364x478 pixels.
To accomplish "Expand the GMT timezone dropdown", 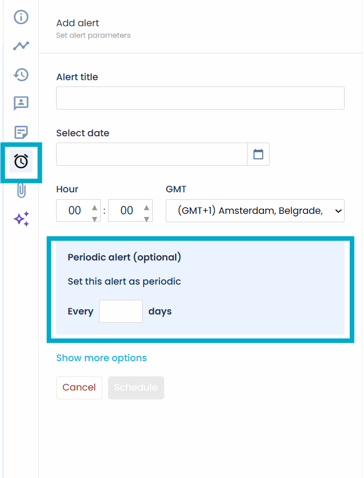I will click(x=255, y=211).
